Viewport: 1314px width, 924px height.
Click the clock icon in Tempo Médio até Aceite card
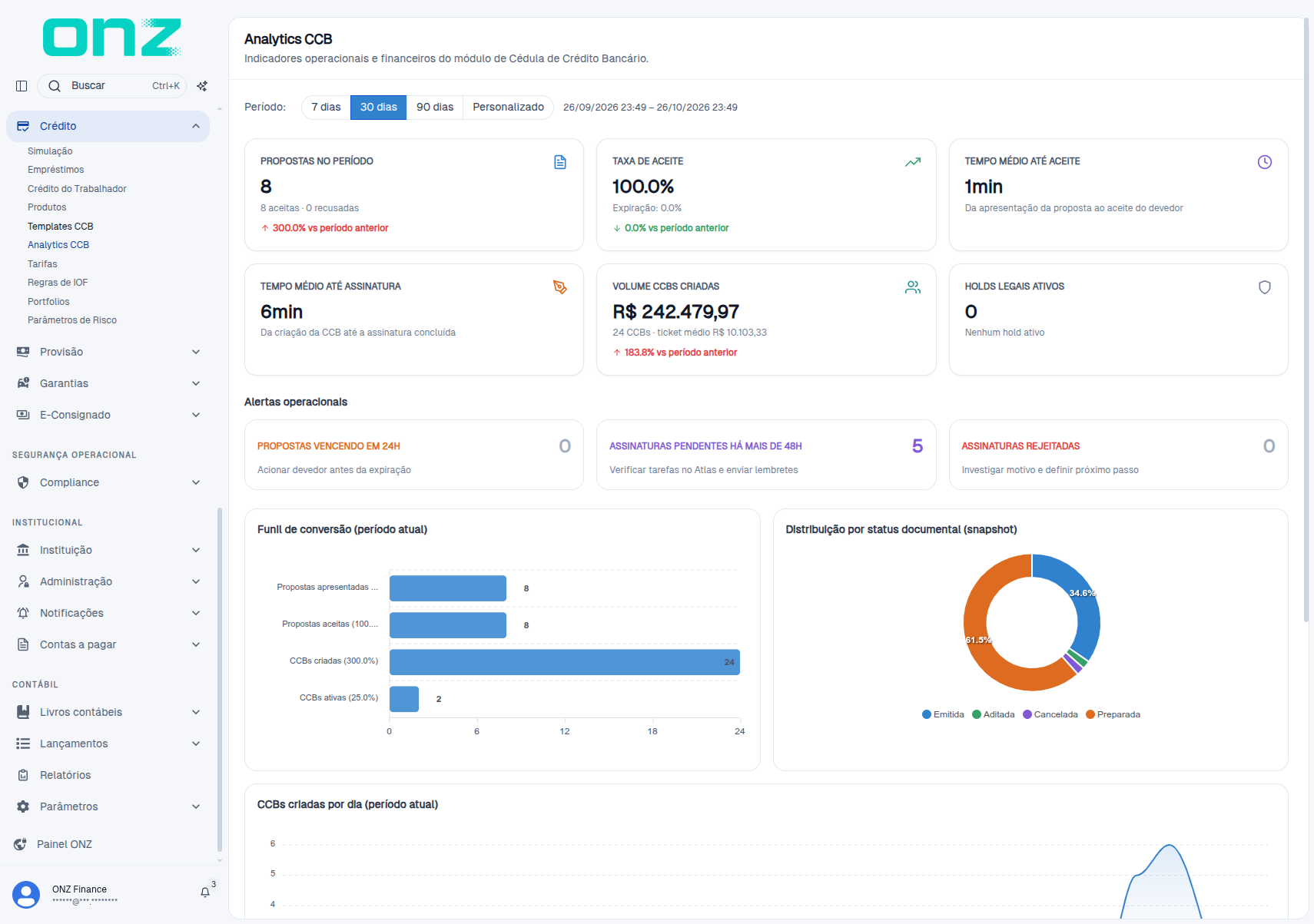(1265, 162)
